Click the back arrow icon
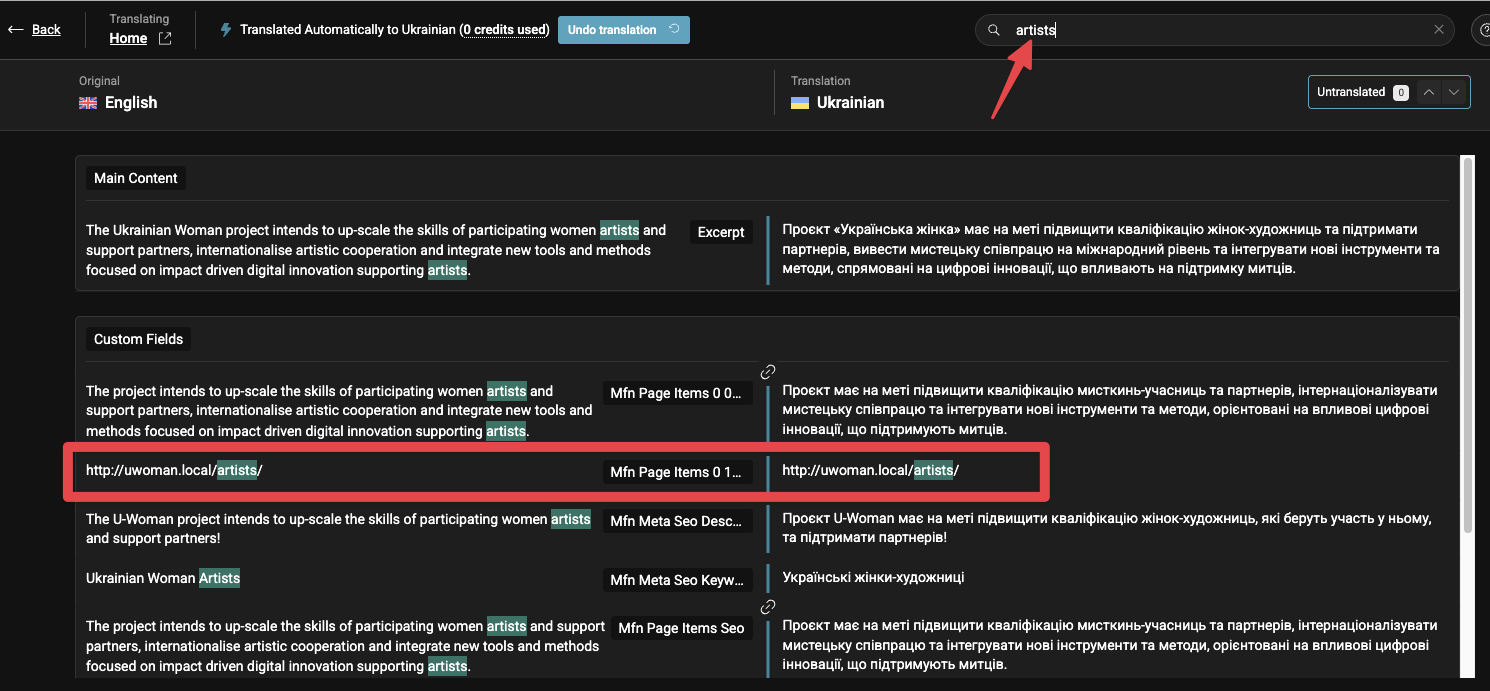 [15, 30]
